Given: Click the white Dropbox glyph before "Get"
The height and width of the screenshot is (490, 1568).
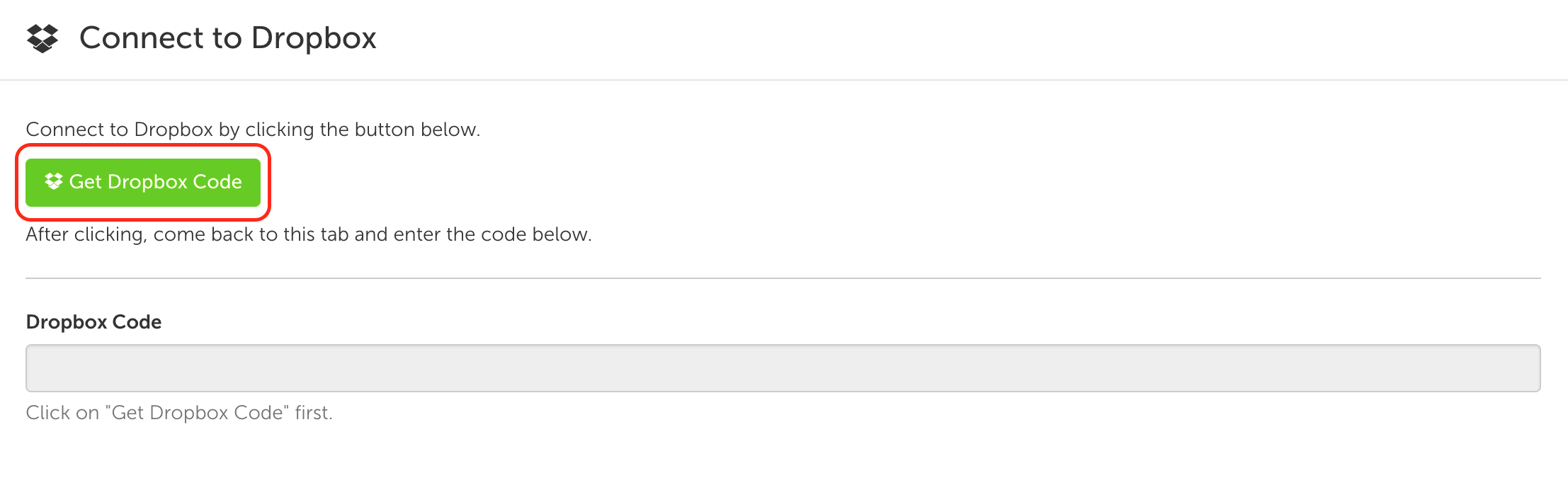Looking at the screenshot, I should pyautogui.click(x=54, y=181).
